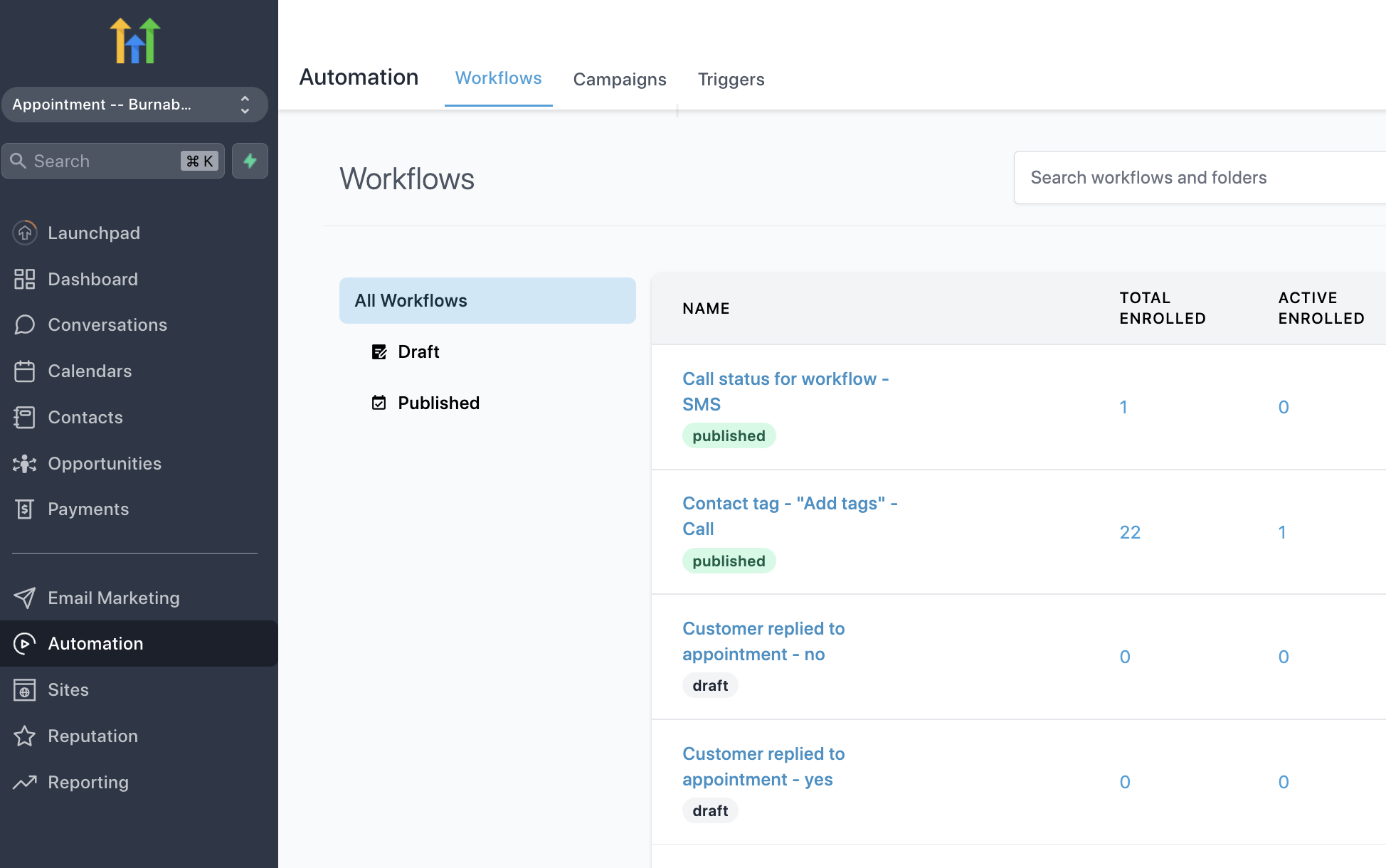Click total enrolled count 22
This screenshot has height=868, width=1386.
point(1130,532)
